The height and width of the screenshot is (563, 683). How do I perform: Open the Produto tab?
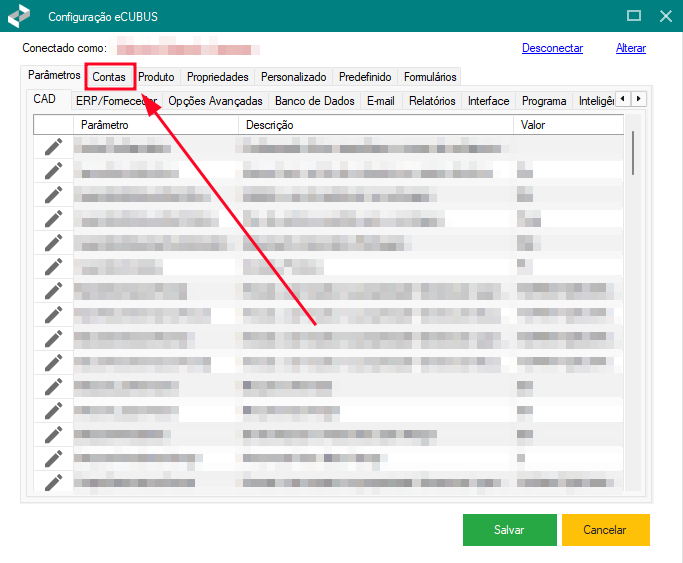pos(156,77)
